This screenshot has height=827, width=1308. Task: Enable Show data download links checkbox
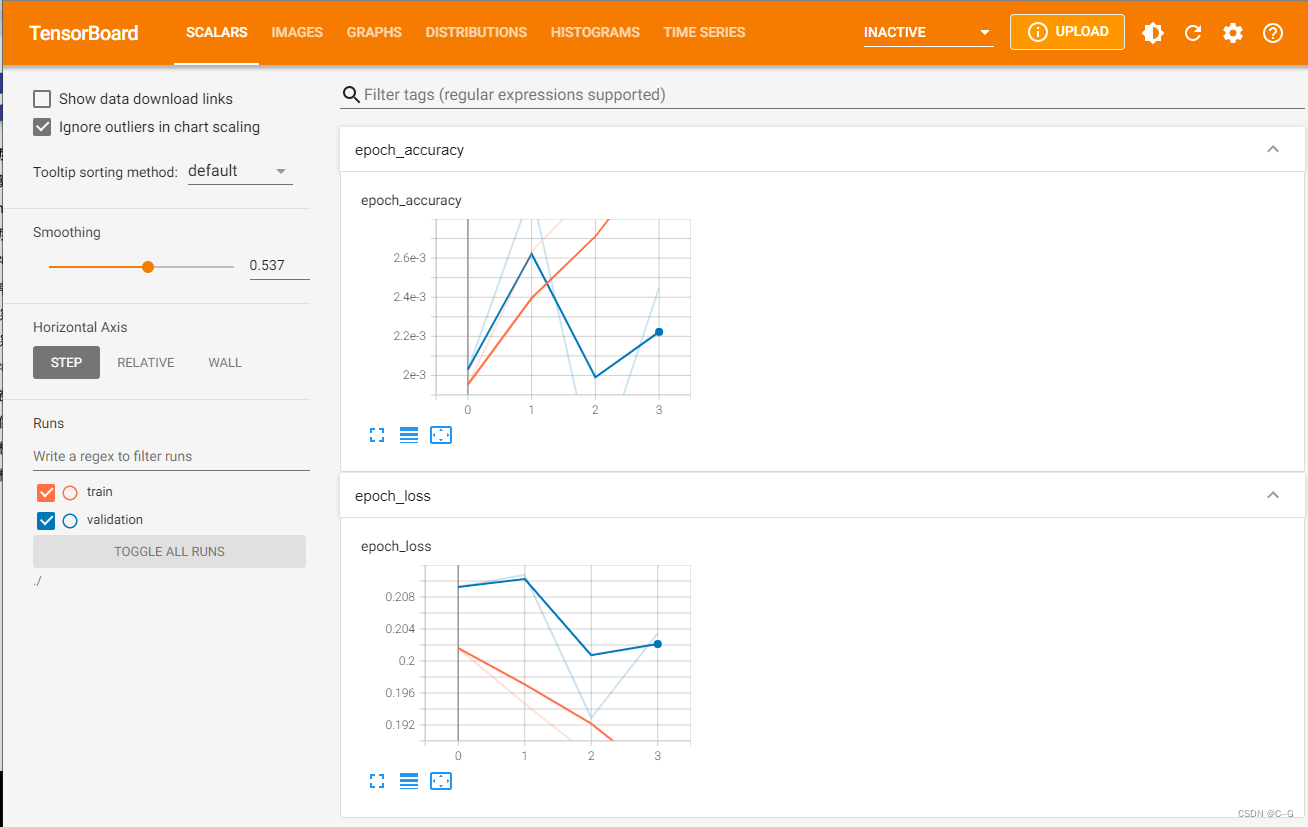[x=42, y=99]
